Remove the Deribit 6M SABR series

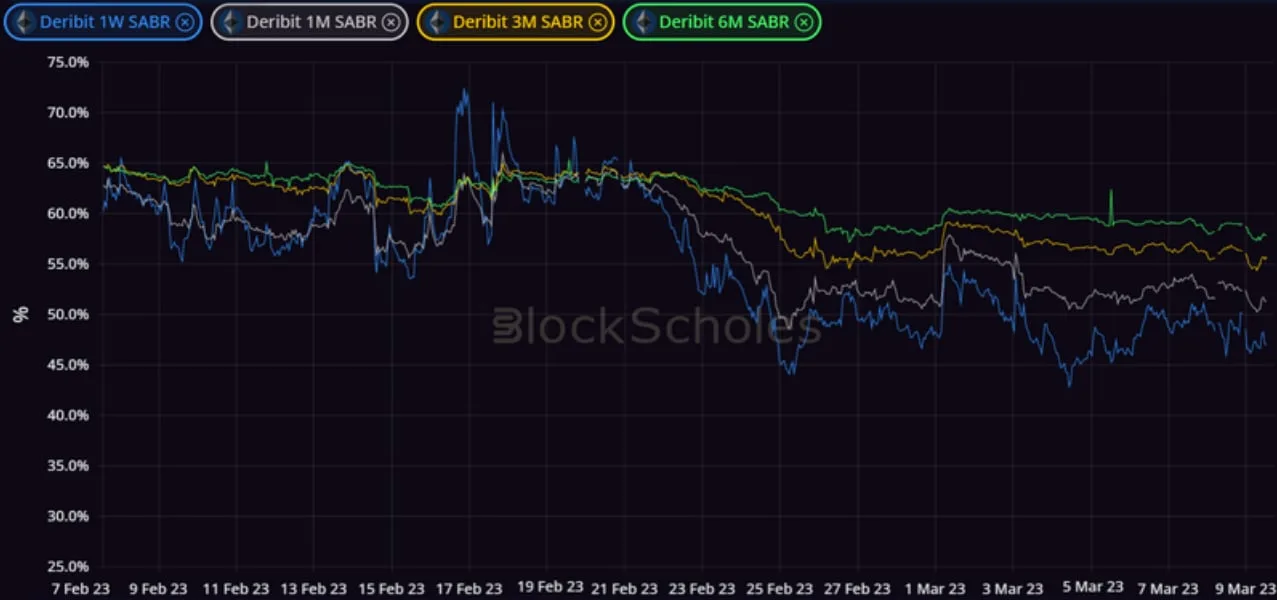804,22
